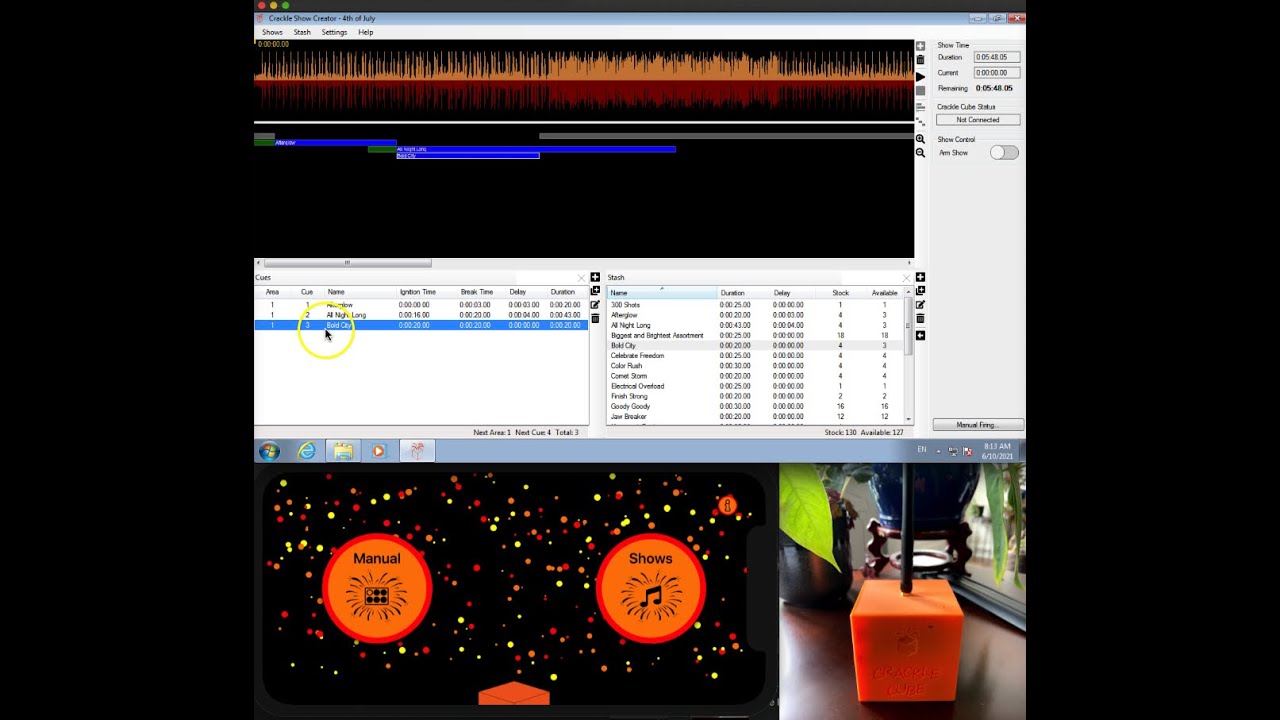Zoom in on the timeline

coord(920,139)
